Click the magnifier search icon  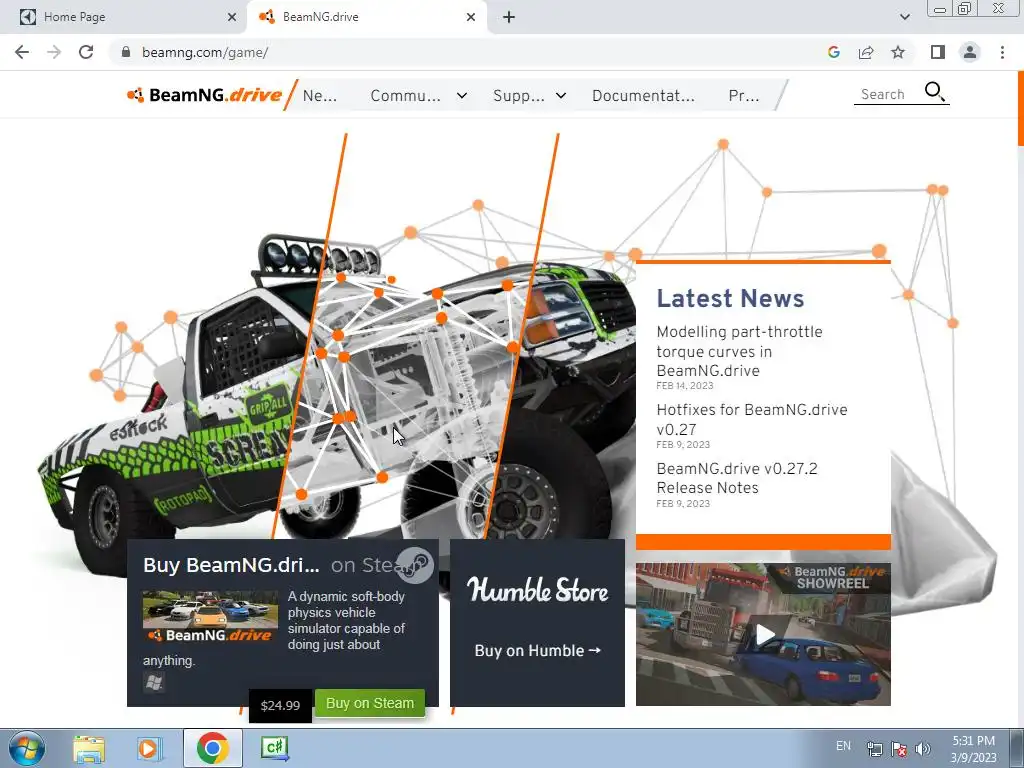point(935,92)
